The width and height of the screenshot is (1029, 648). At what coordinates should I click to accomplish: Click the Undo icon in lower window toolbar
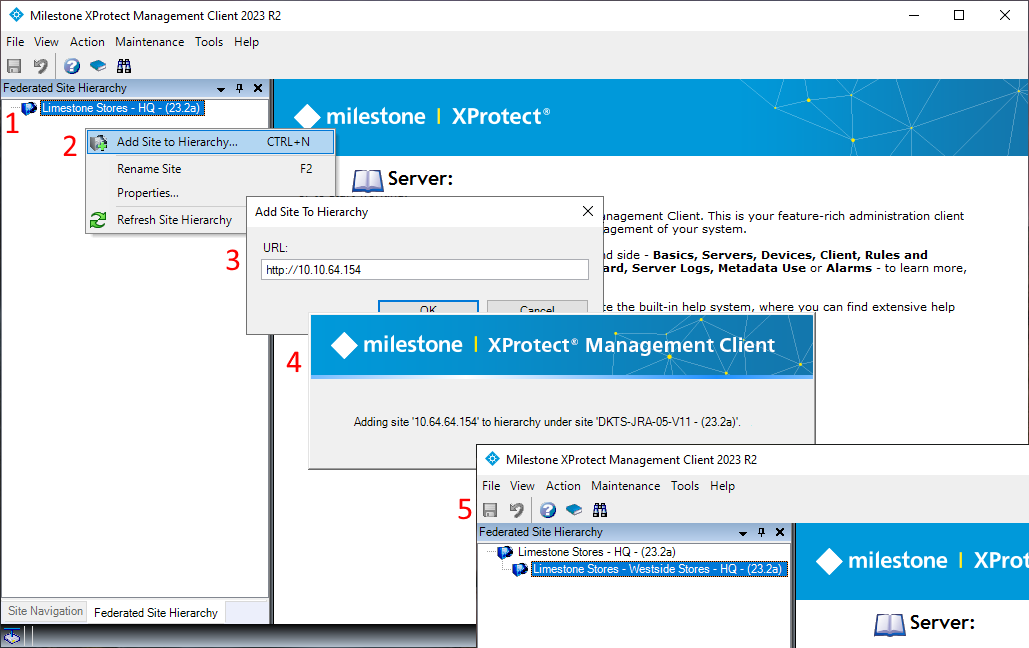click(x=516, y=510)
